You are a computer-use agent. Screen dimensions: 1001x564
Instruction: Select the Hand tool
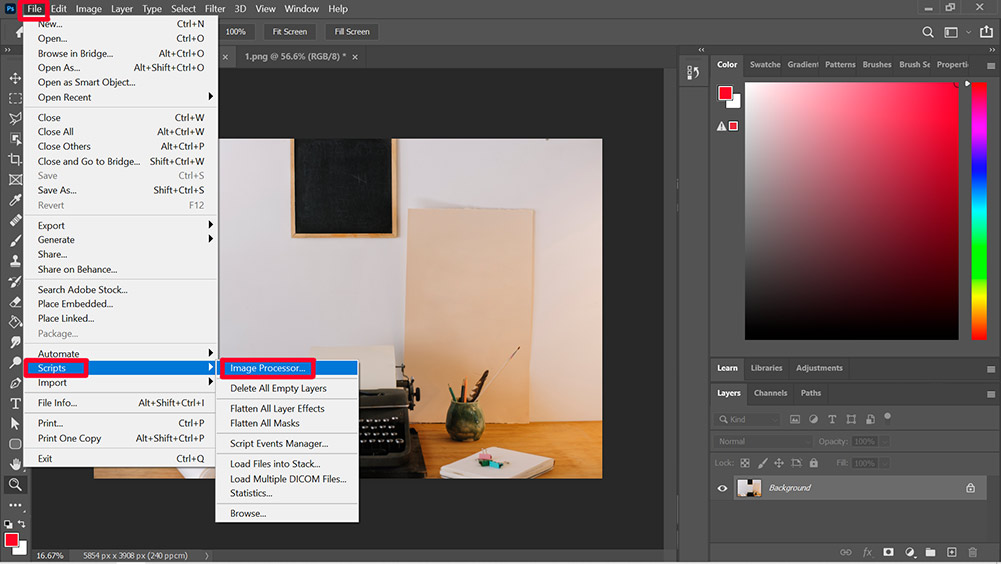pos(15,464)
